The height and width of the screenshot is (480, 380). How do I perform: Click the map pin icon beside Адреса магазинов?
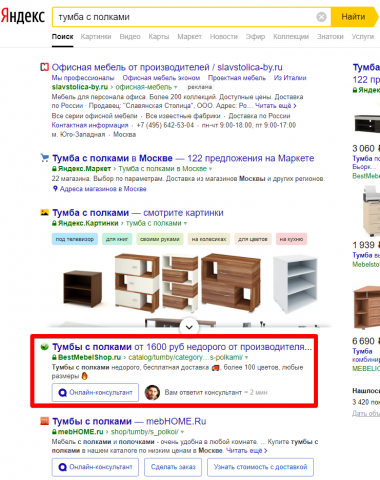(x=55, y=189)
